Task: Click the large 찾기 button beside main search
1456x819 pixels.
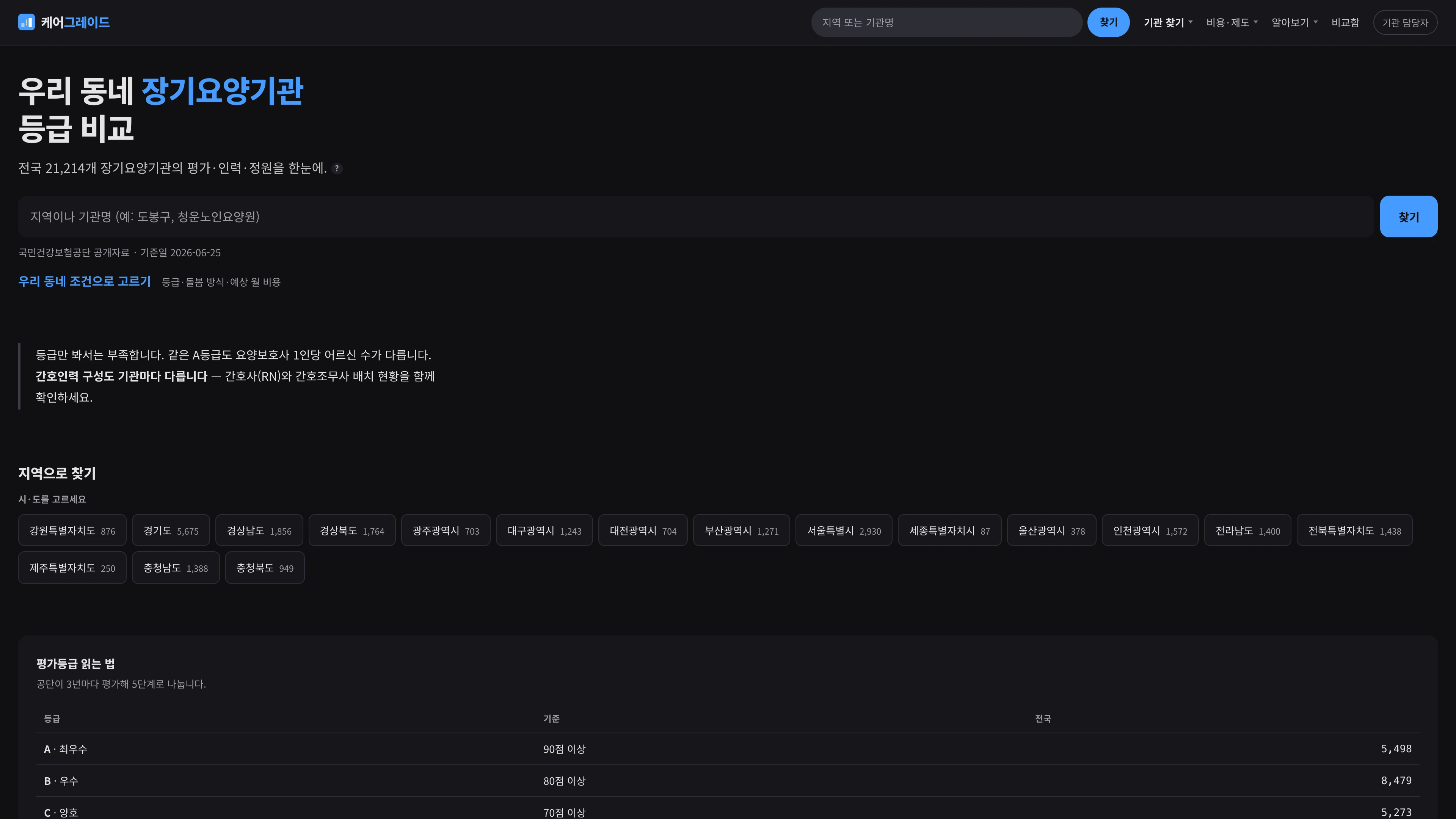Action: (x=1409, y=217)
